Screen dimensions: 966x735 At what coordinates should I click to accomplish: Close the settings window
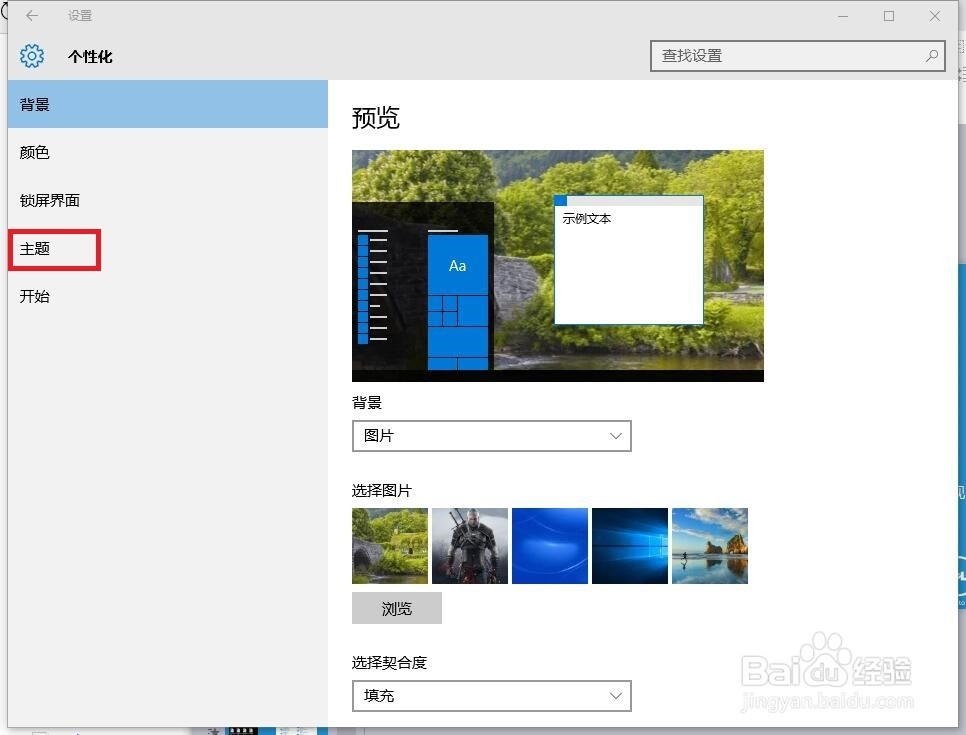[935, 16]
